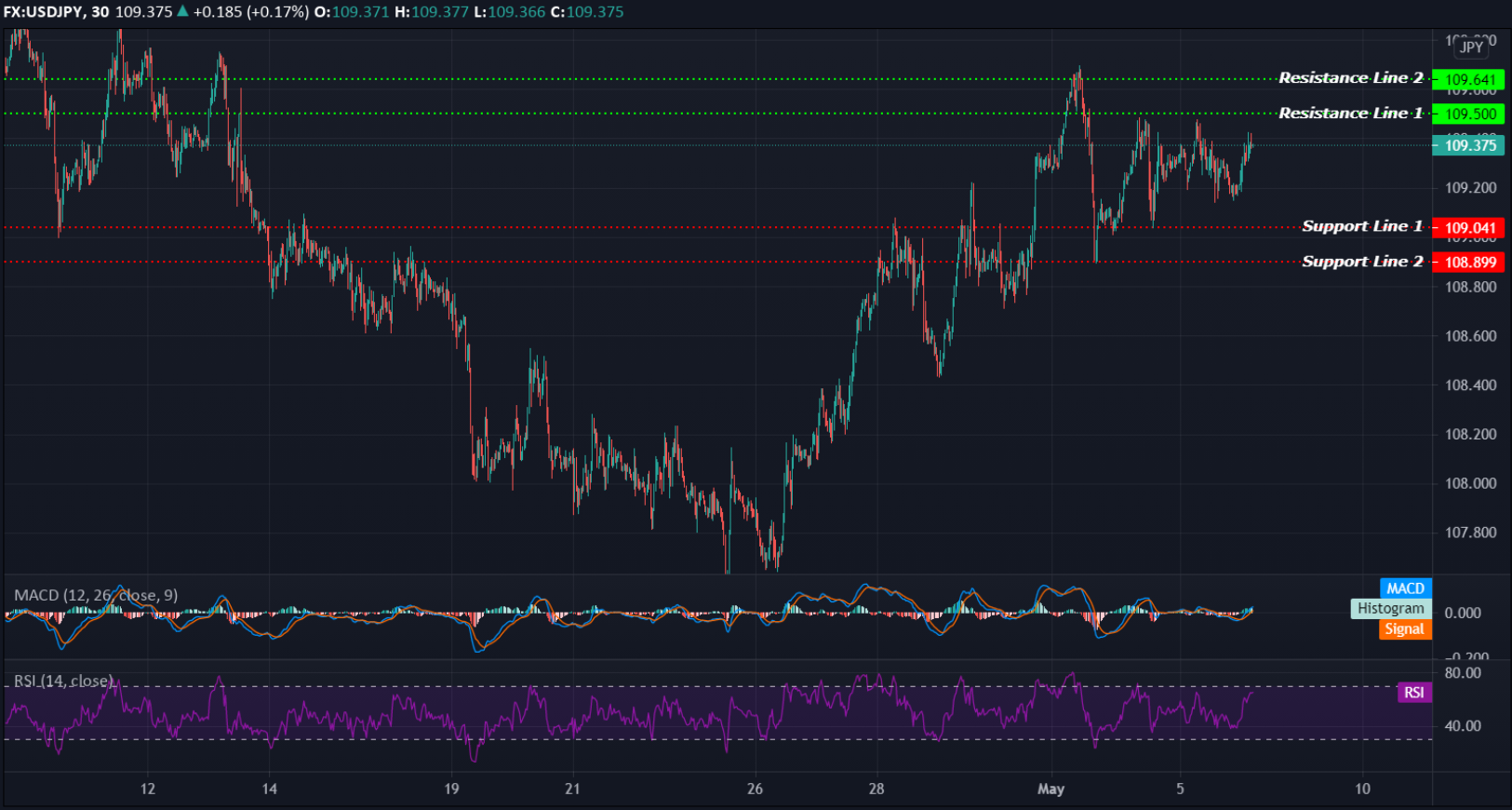Click the 21 date label on time axis

pos(572,790)
